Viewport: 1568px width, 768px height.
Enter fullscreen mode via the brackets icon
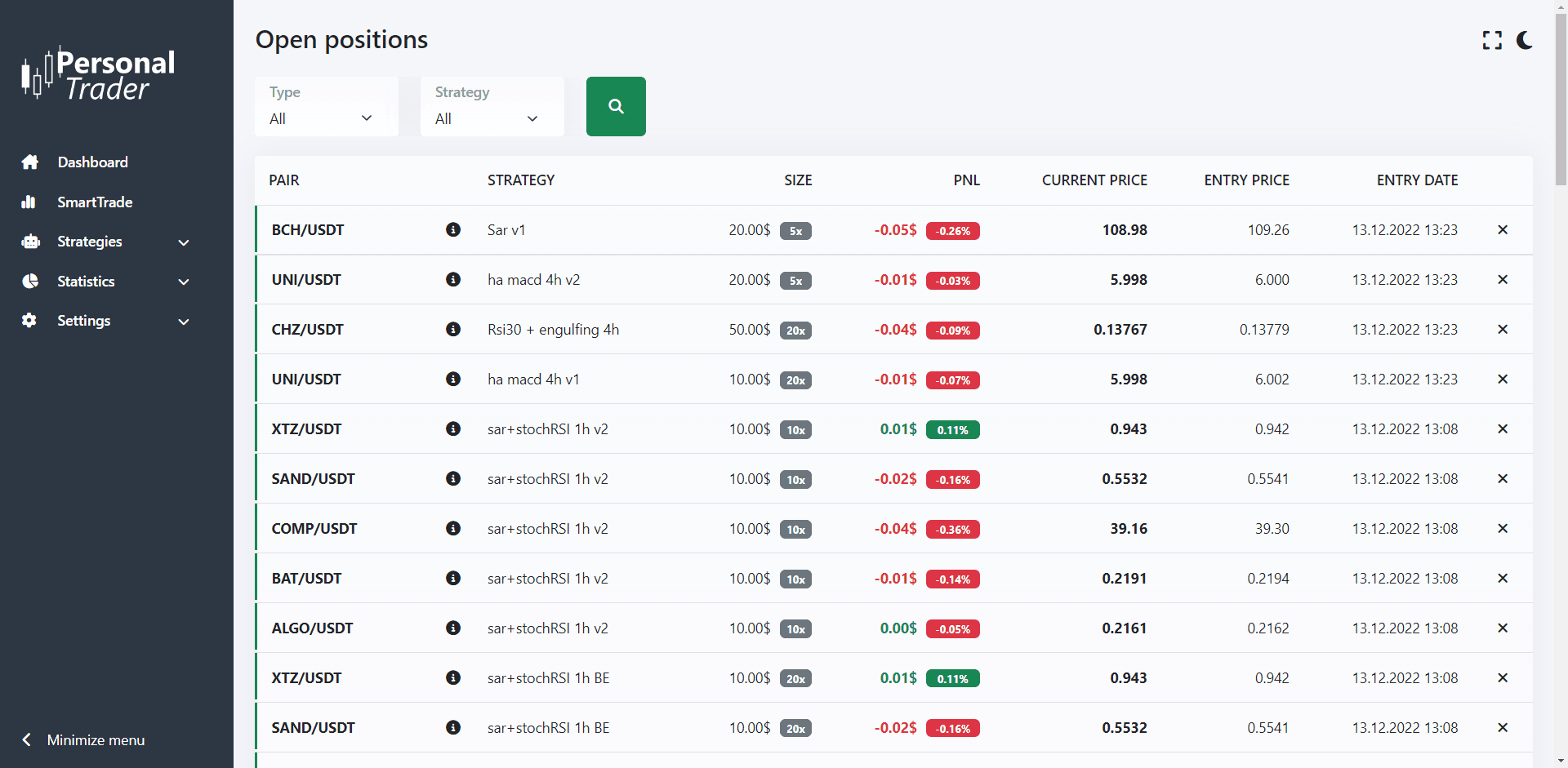[1492, 40]
